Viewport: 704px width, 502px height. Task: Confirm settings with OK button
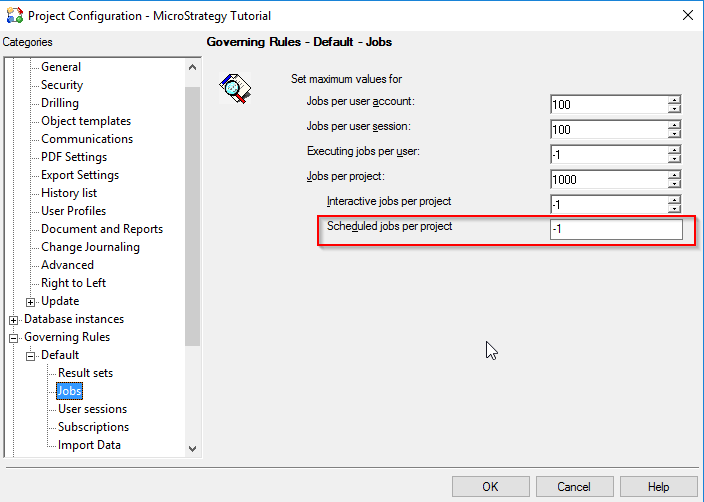(490, 487)
